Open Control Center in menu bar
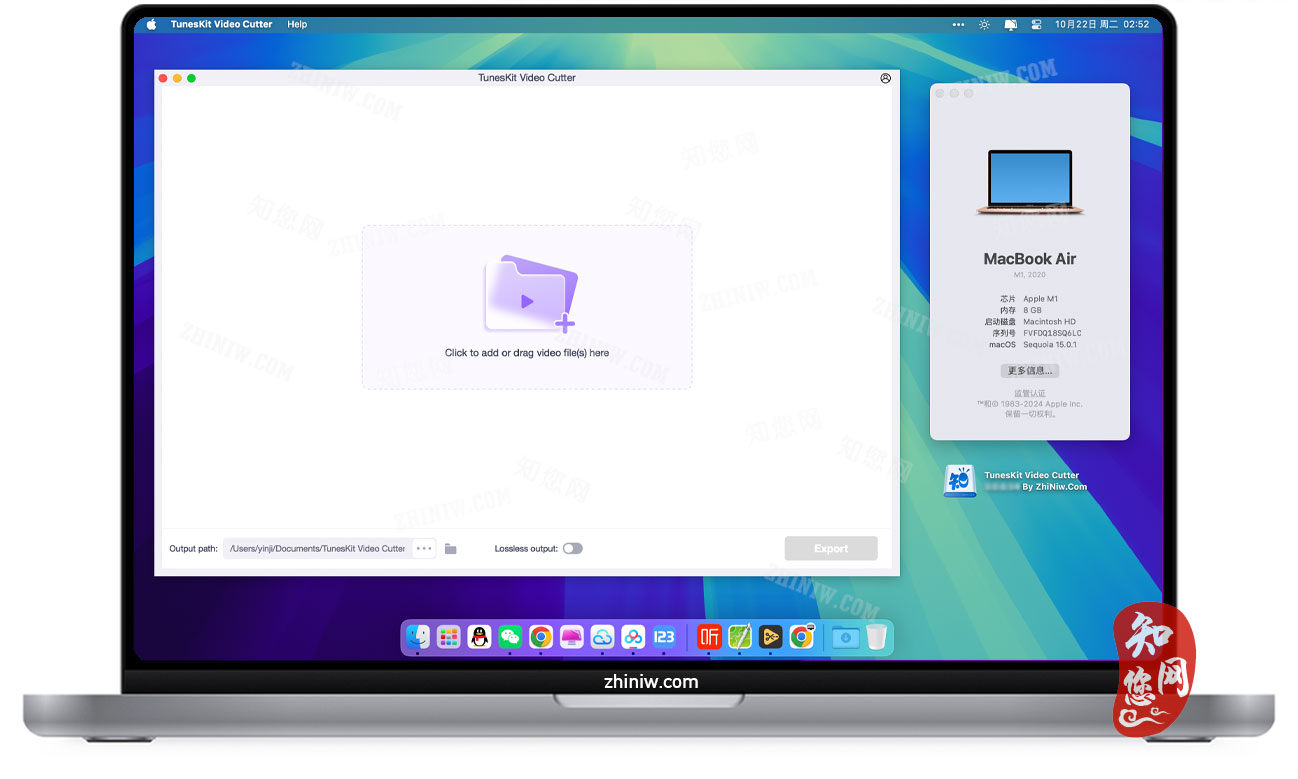 click(1036, 24)
